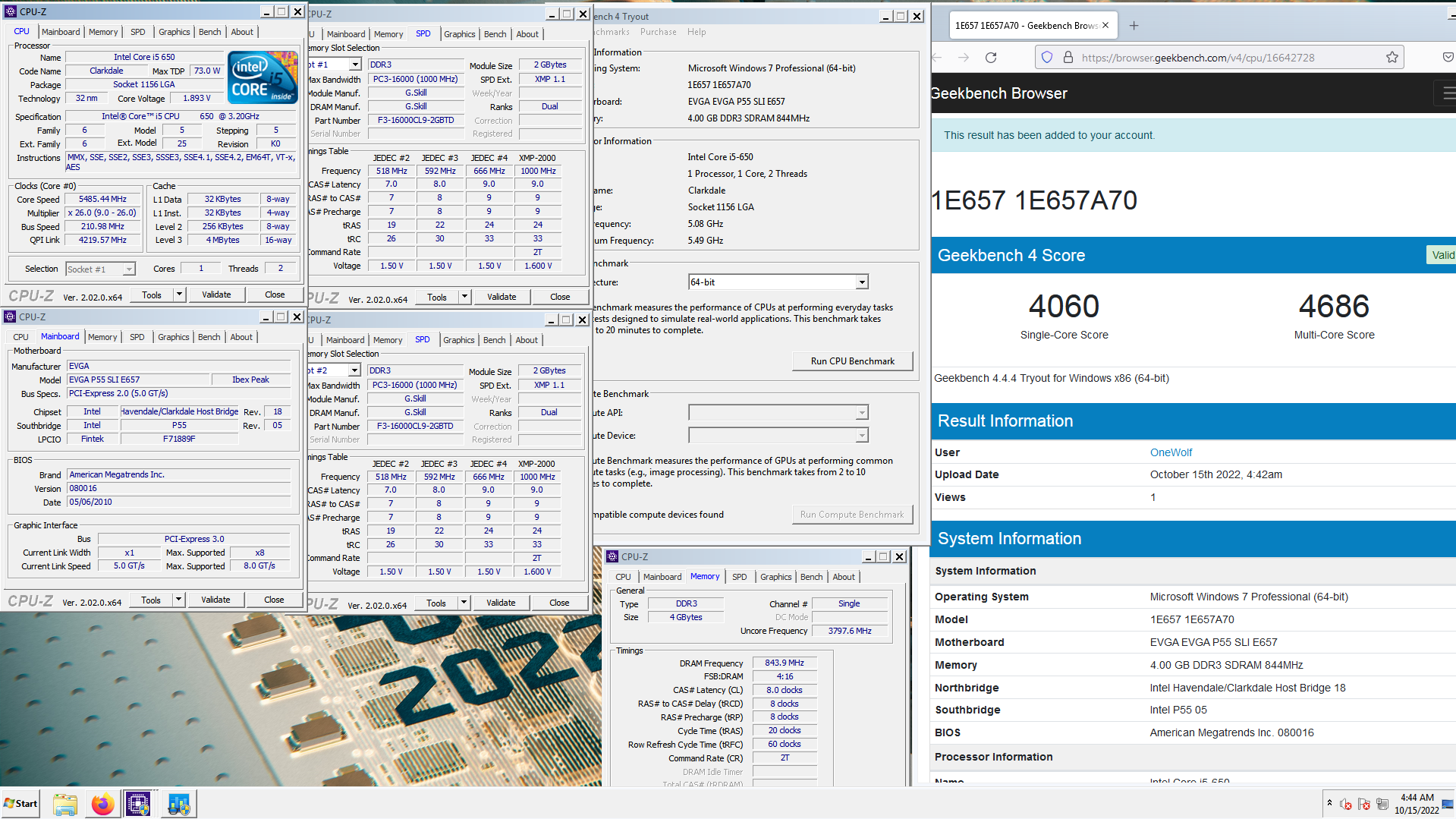The height and width of the screenshot is (819, 1456).
Task: Open the Compute Device dropdown
Action: point(862,436)
